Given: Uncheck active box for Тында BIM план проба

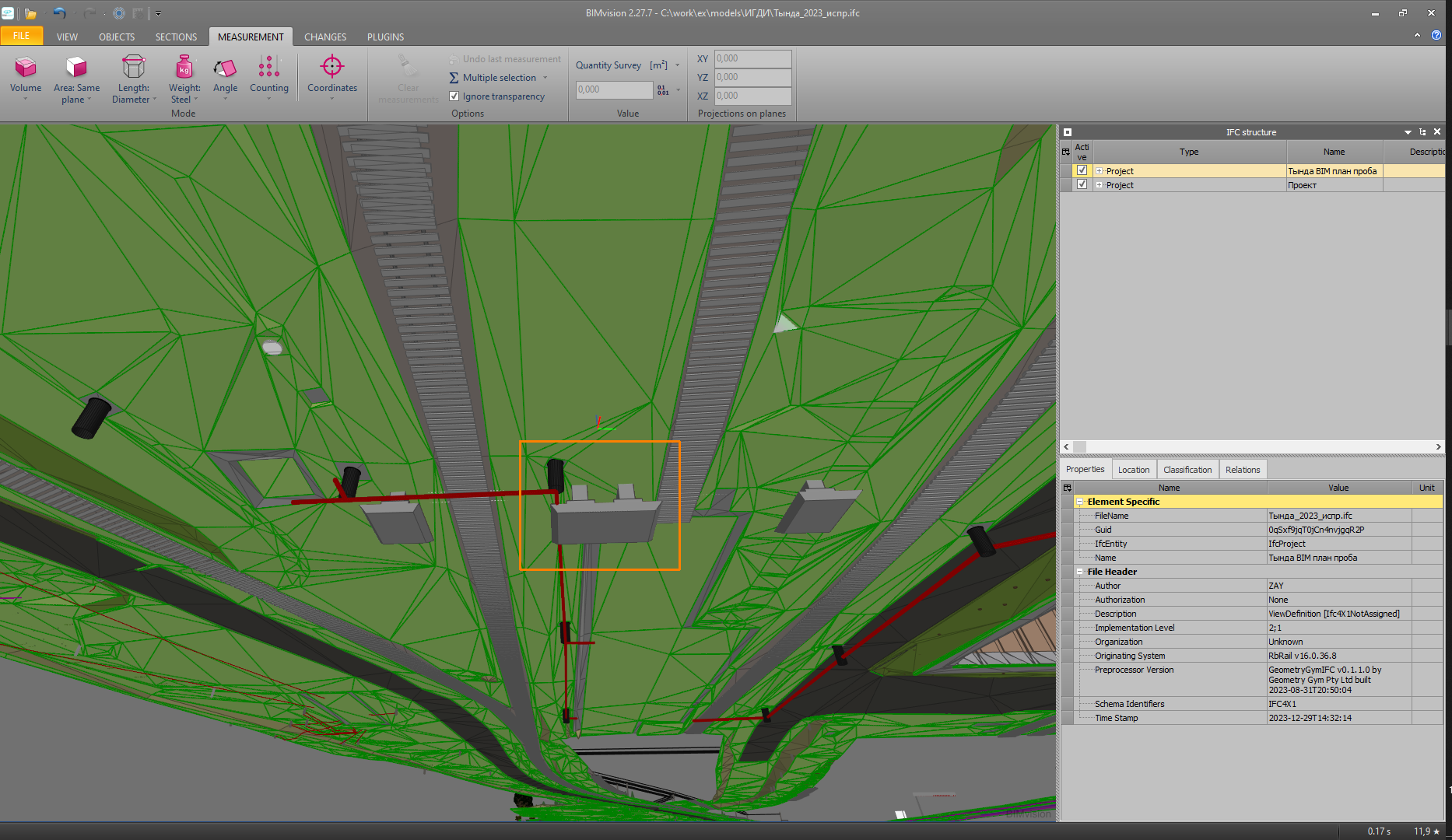Looking at the screenshot, I should (1082, 170).
